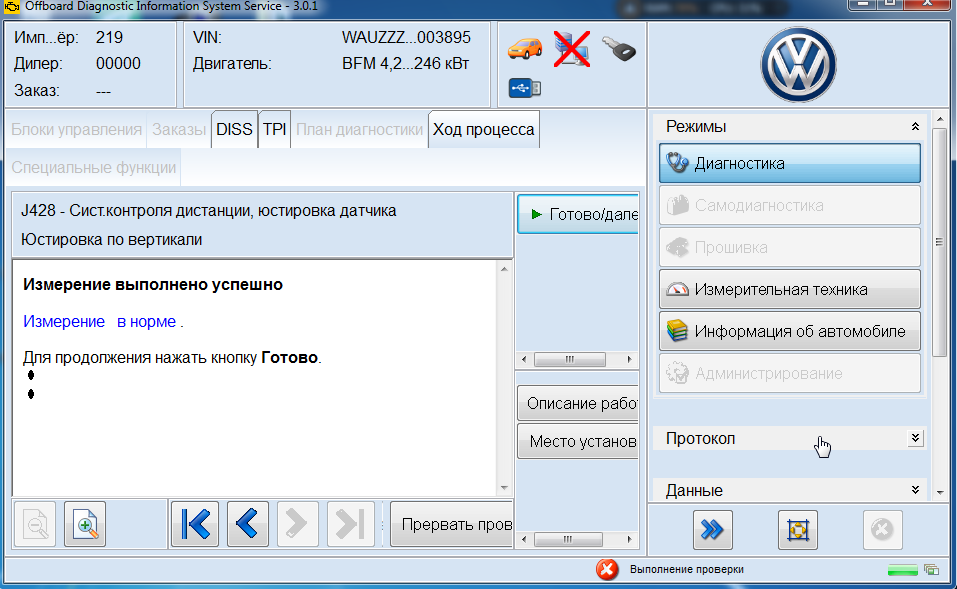
Task: Click the horizontal scrollbar under Готово button
Action: [x=577, y=359]
